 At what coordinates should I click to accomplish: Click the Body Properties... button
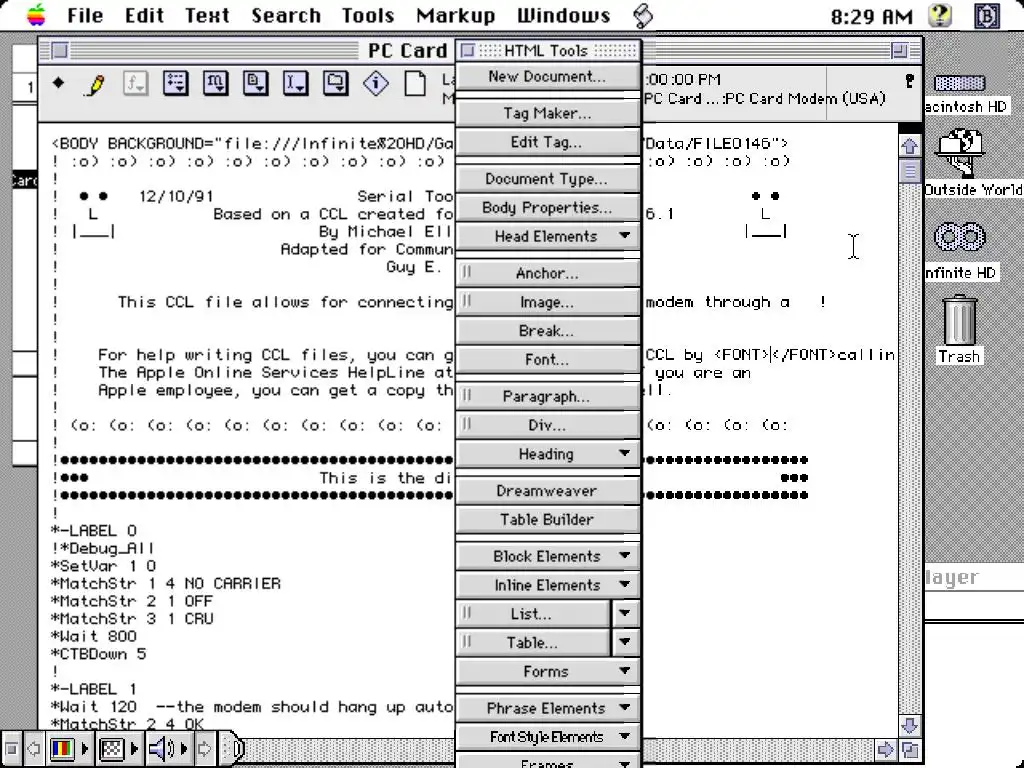(547, 207)
